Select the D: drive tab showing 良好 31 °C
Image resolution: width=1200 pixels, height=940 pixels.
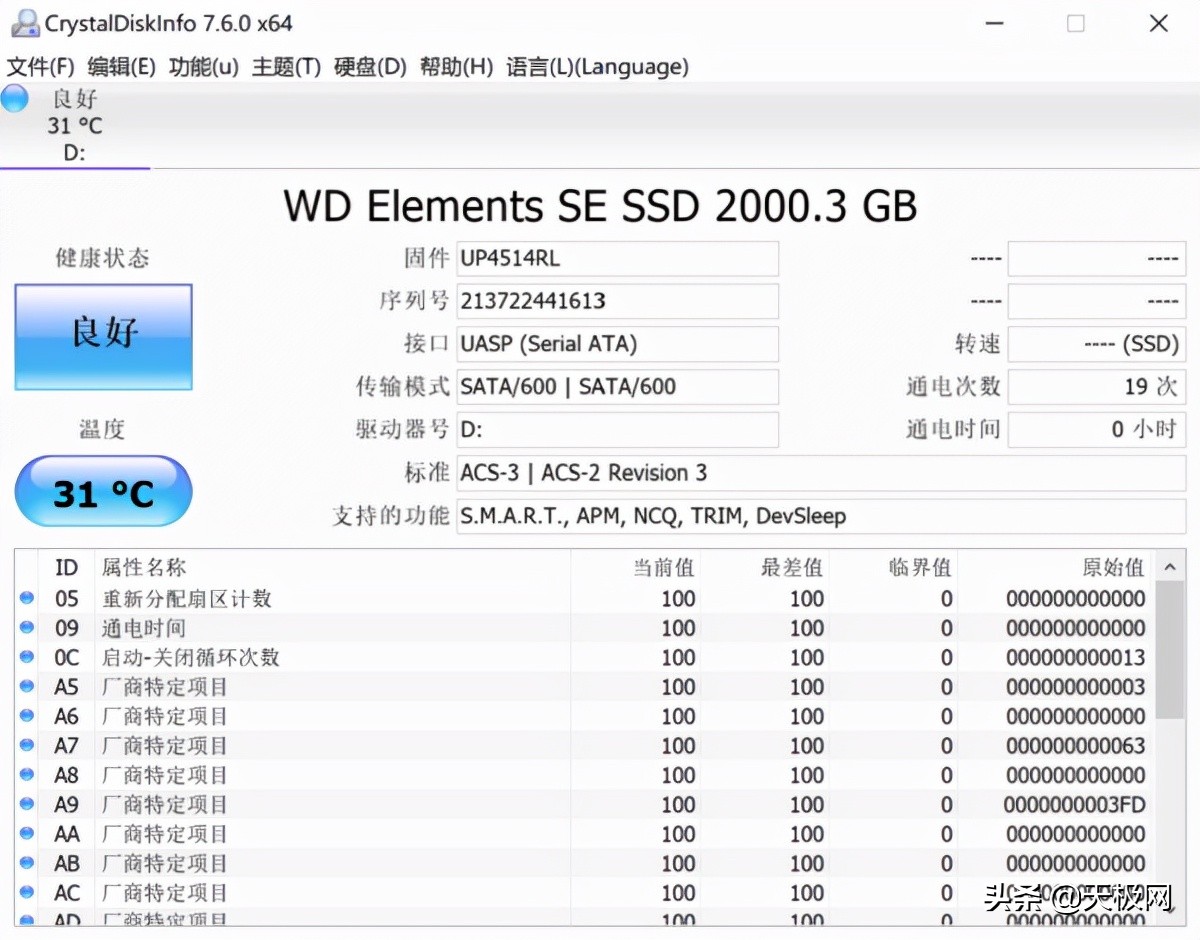click(75, 126)
